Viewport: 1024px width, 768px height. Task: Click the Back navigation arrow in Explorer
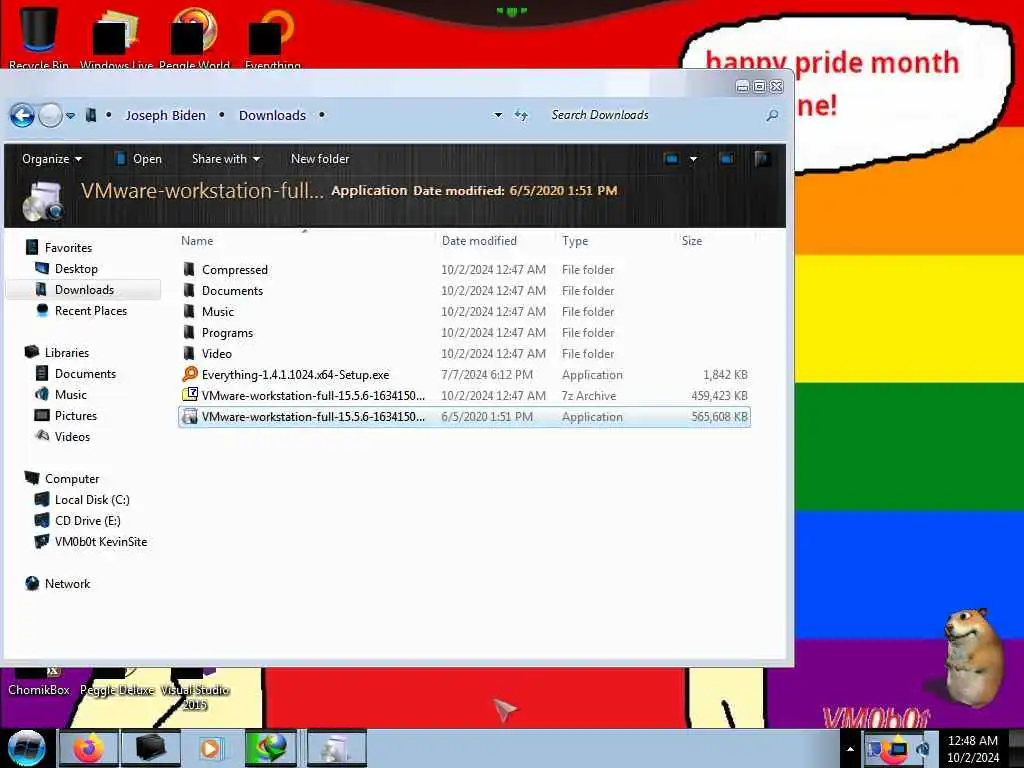(x=22, y=116)
